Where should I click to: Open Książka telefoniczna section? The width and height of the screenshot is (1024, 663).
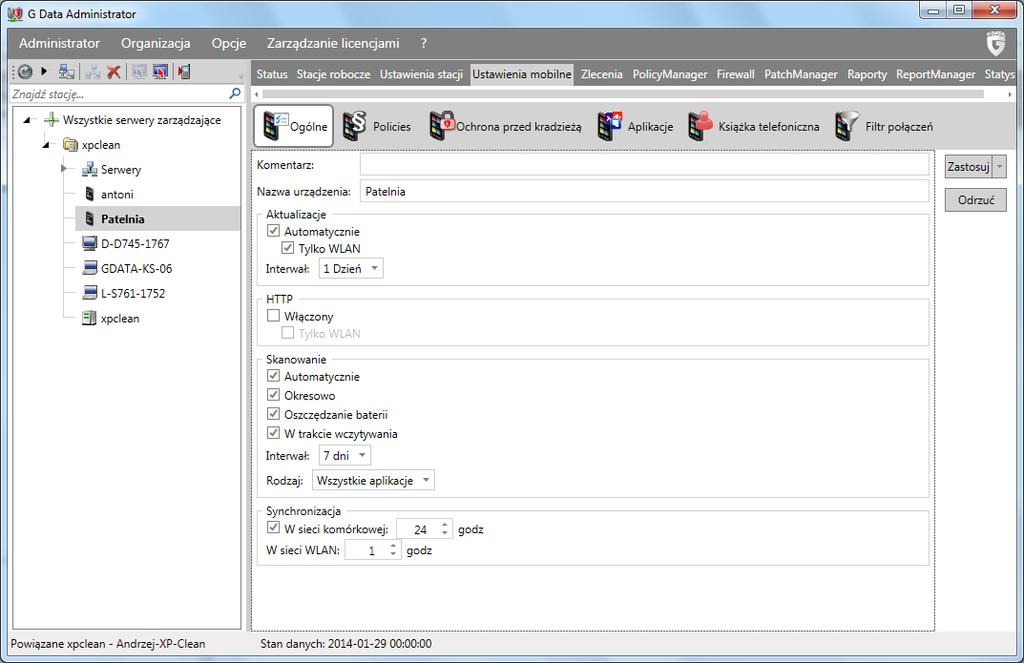[754, 126]
